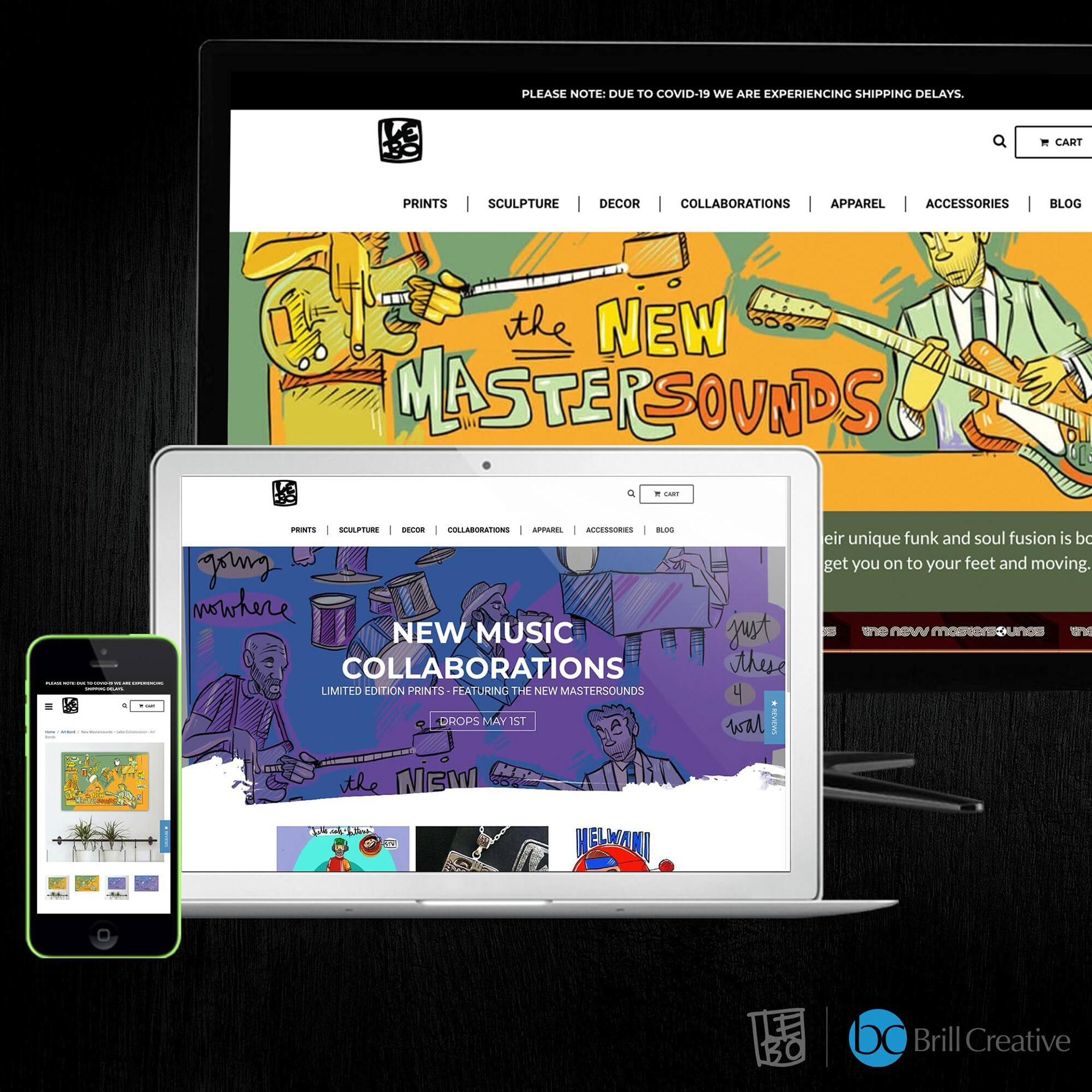Open the CART on the phone screen
The width and height of the screenshot is (1092, 1092).
(147, 706)
